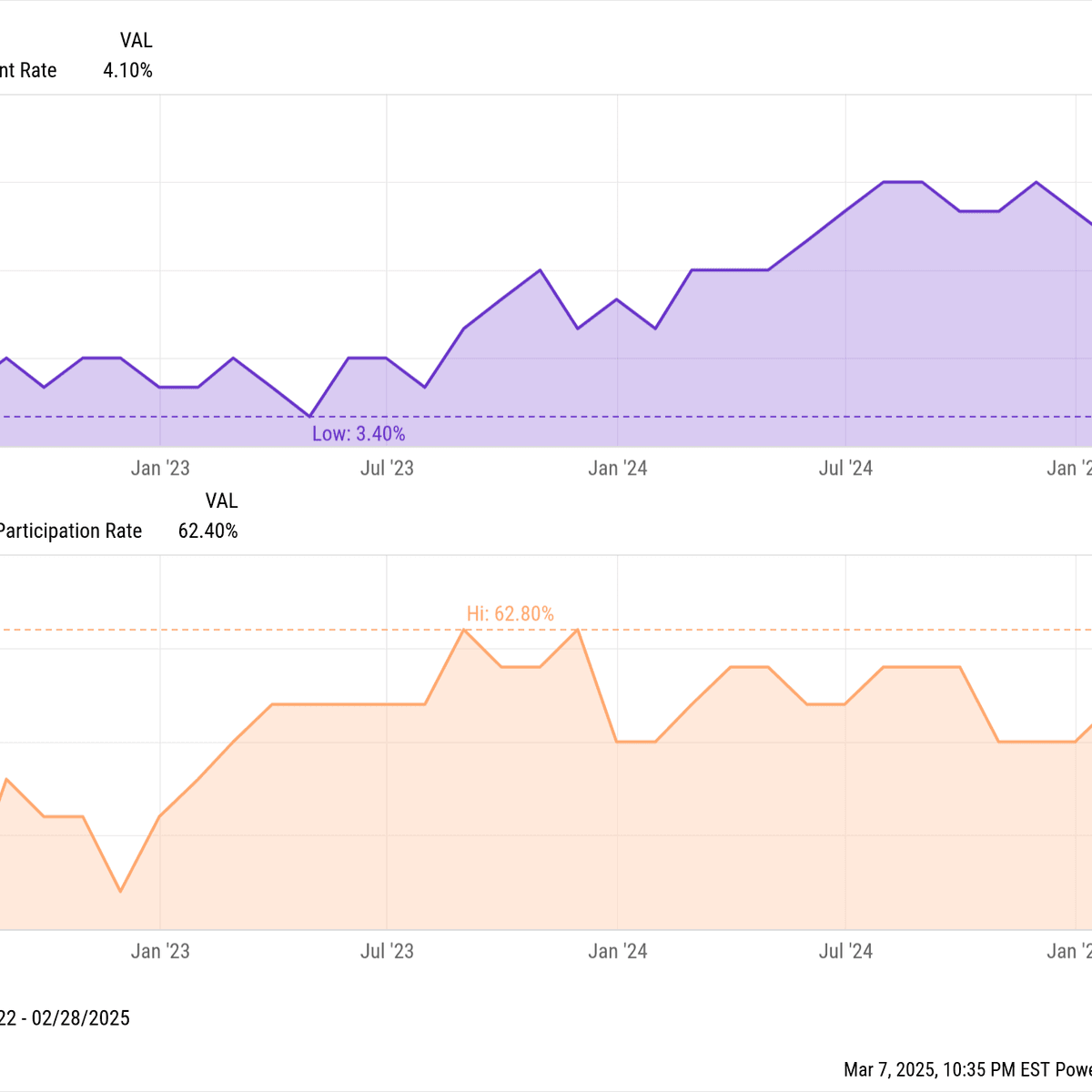Image resolution: width=1092 pixels, height=1092 pixels.
Task: Click the "Low: 3.40%" annotation label
Action: click(359, 434)
